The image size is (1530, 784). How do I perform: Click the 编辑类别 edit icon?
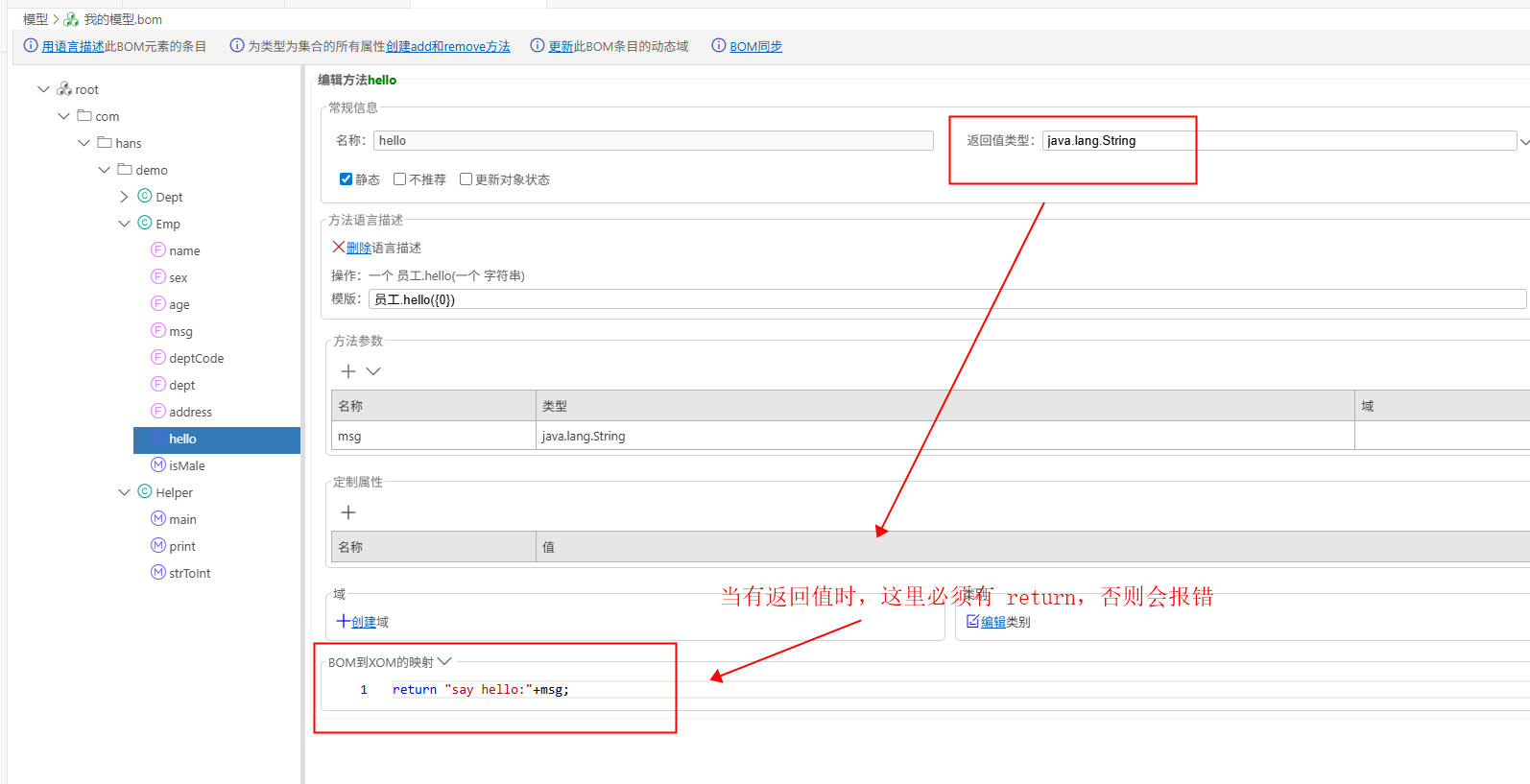972,622
